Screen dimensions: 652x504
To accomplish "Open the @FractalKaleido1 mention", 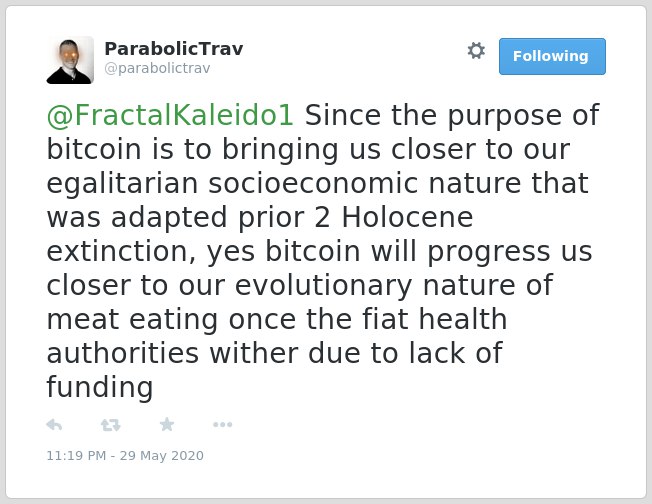I will point(170,115).
